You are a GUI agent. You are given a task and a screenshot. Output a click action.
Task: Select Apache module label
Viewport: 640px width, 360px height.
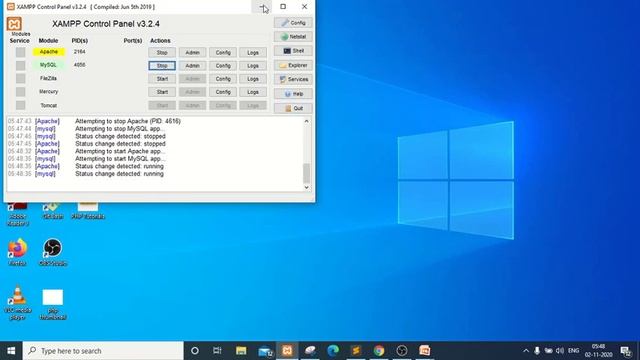click(49, 52)
